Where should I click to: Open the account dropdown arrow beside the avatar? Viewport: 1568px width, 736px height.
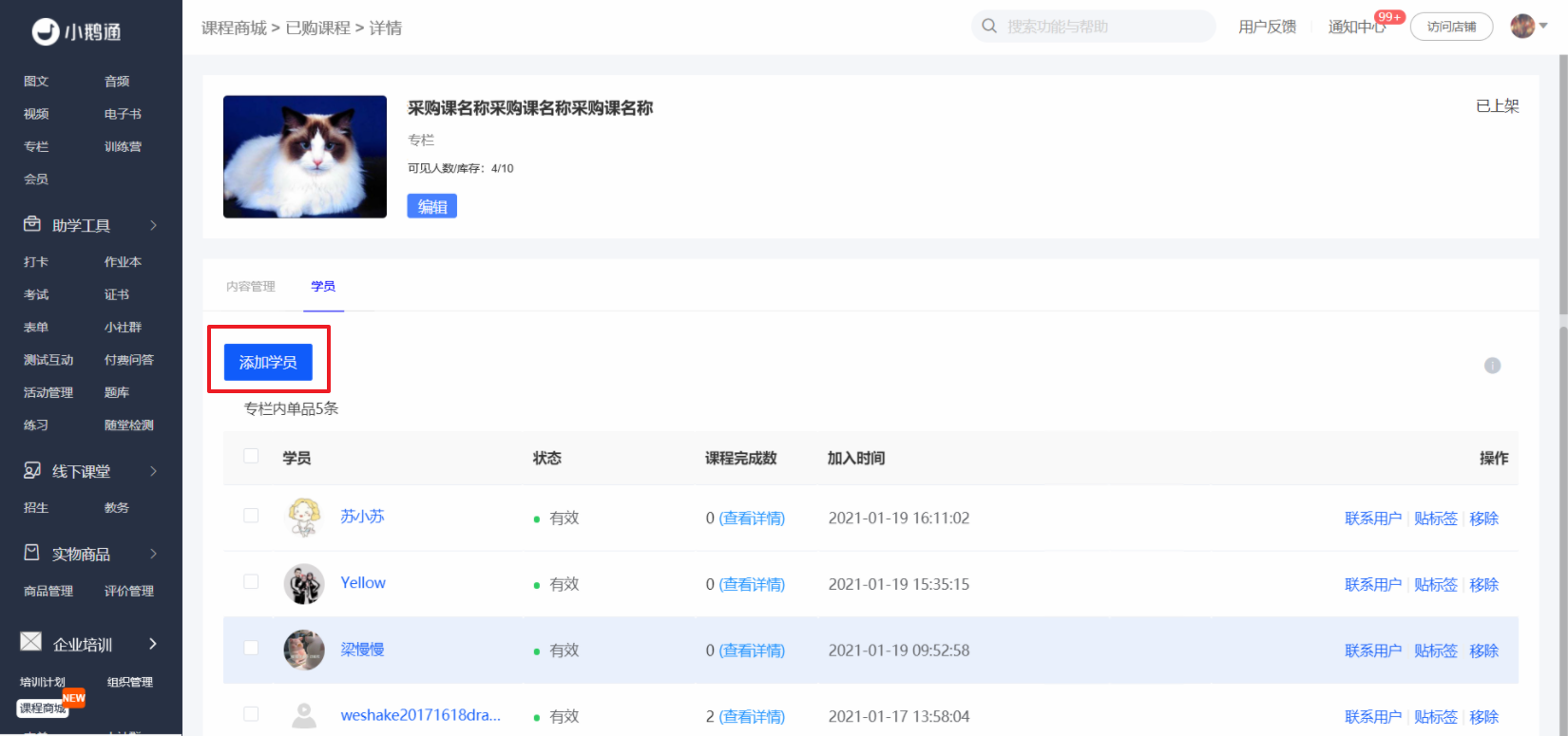tap(1544, 26)
